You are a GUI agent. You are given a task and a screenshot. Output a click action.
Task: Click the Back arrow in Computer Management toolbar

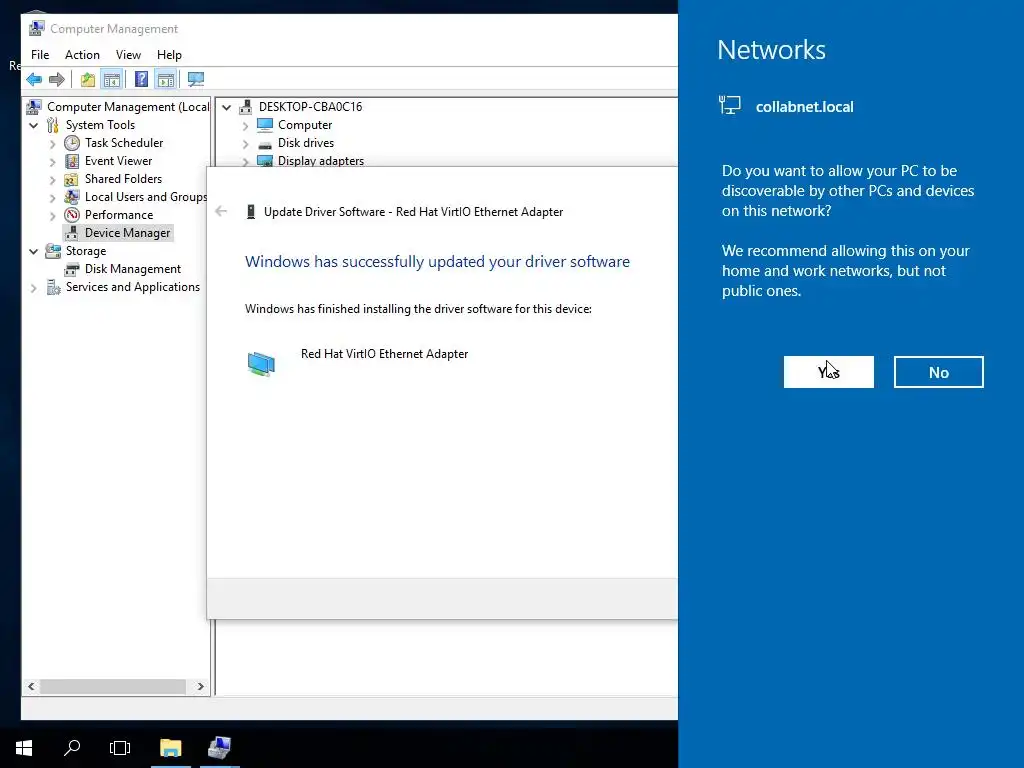pos(34,80)
